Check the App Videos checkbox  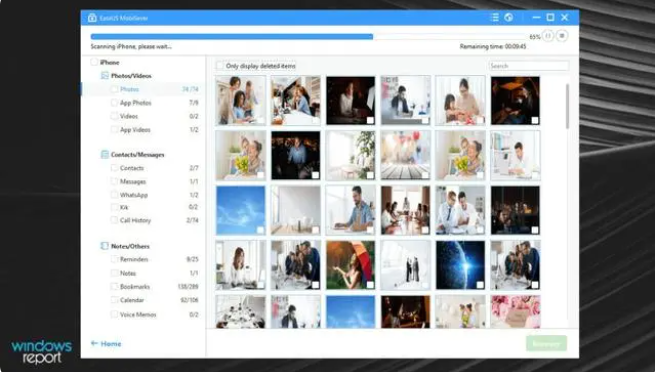pyautogui.click(x=114, y=129)
